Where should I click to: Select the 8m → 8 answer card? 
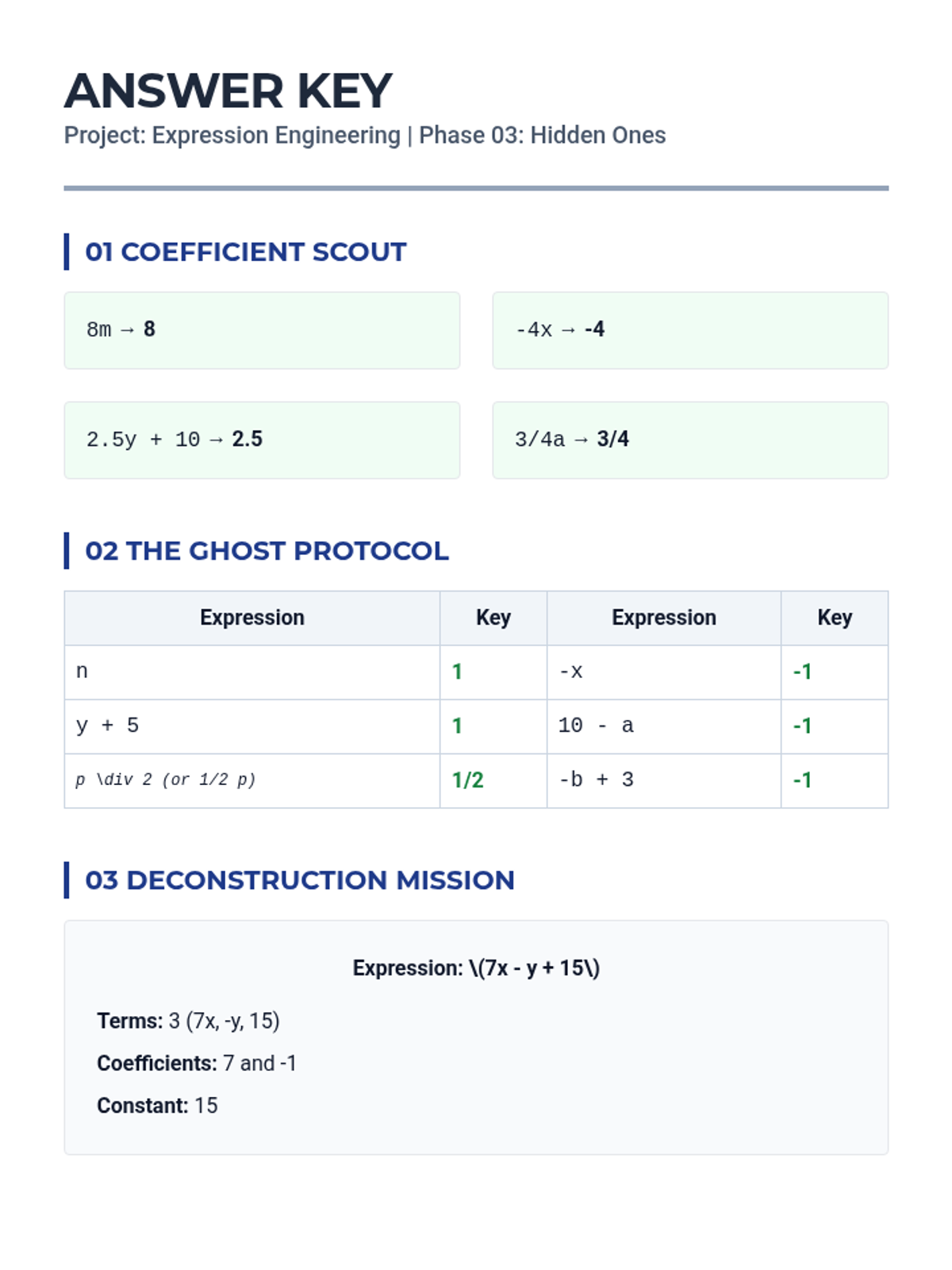[x=262, y=330]
